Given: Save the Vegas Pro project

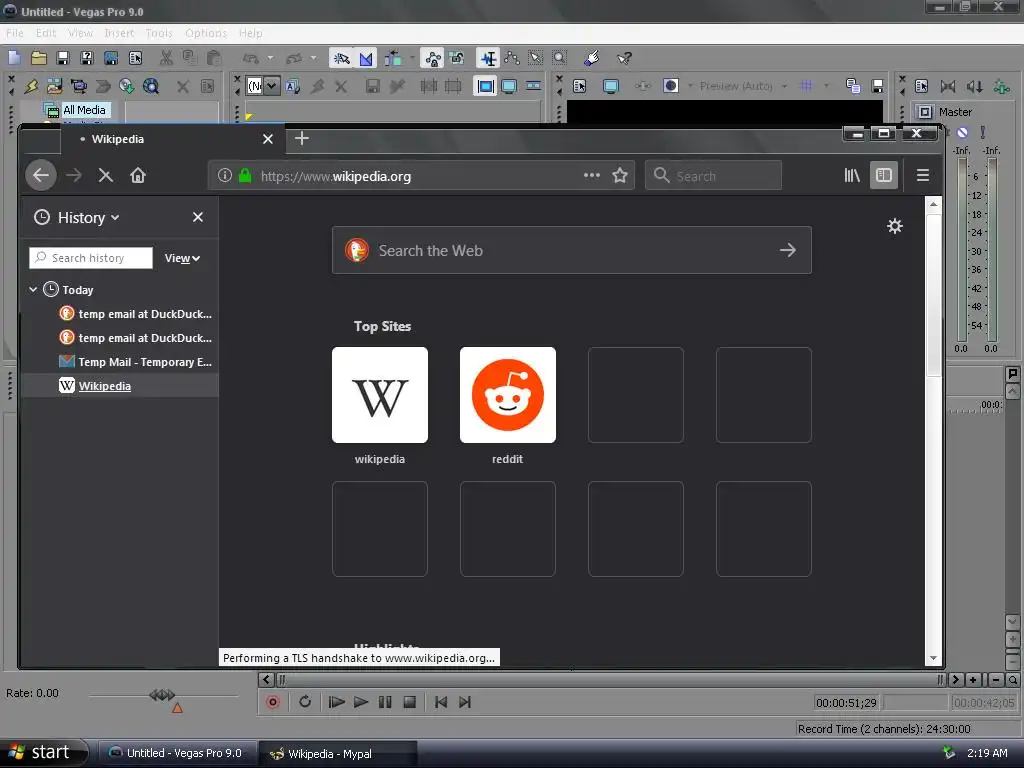Looking at the screenshot, I should tap(63, 58).
